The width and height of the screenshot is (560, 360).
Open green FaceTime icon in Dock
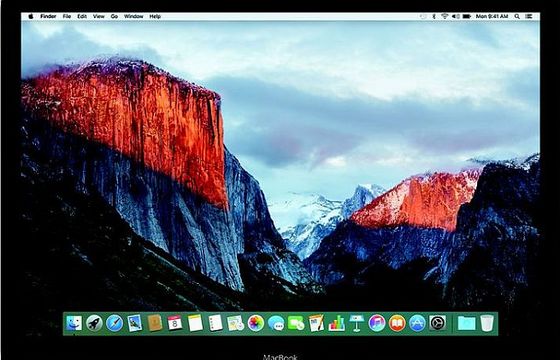296,323
